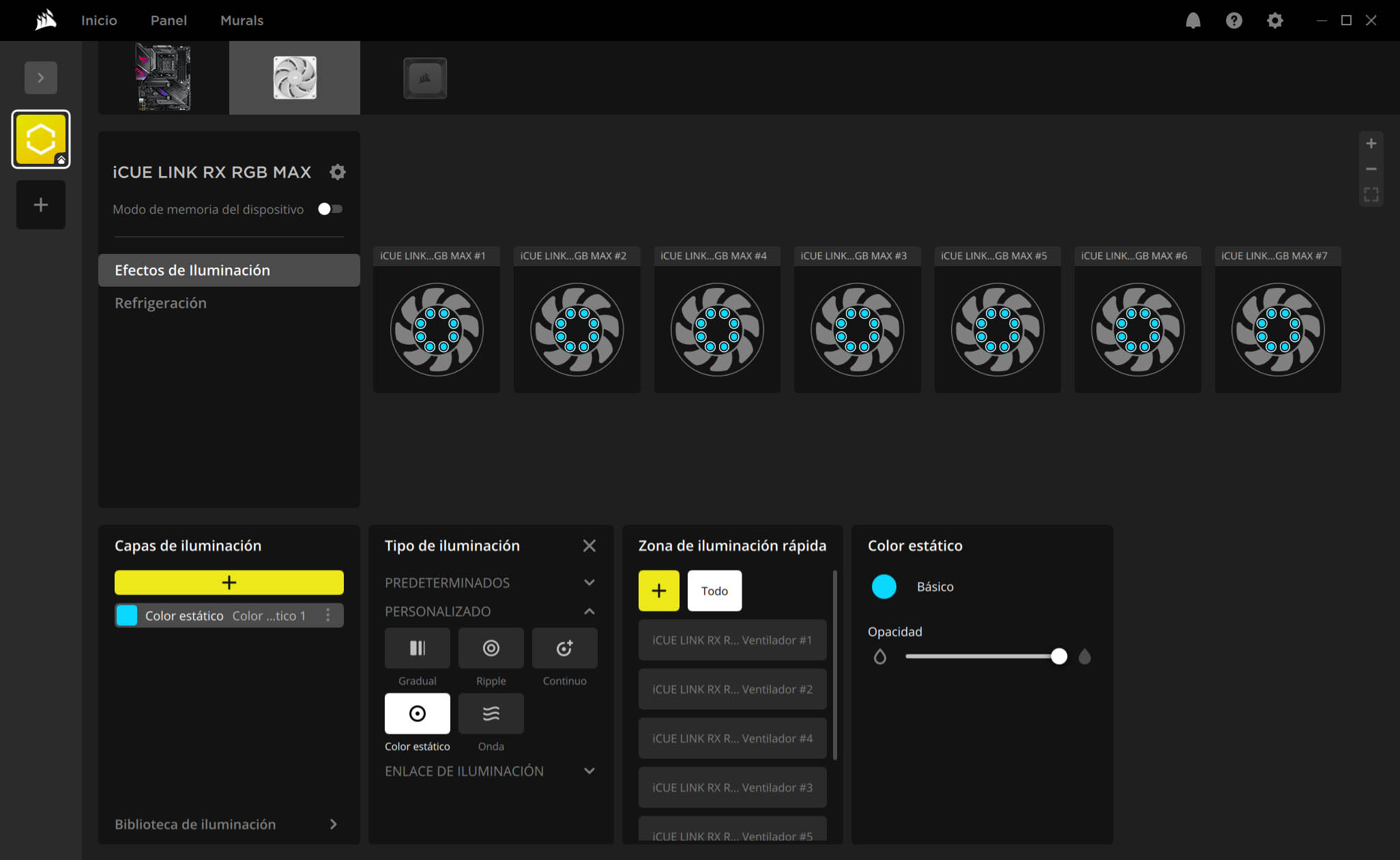Zoom out on the device canvas
Viewport: 1400px width, 860px height.
1371,169
